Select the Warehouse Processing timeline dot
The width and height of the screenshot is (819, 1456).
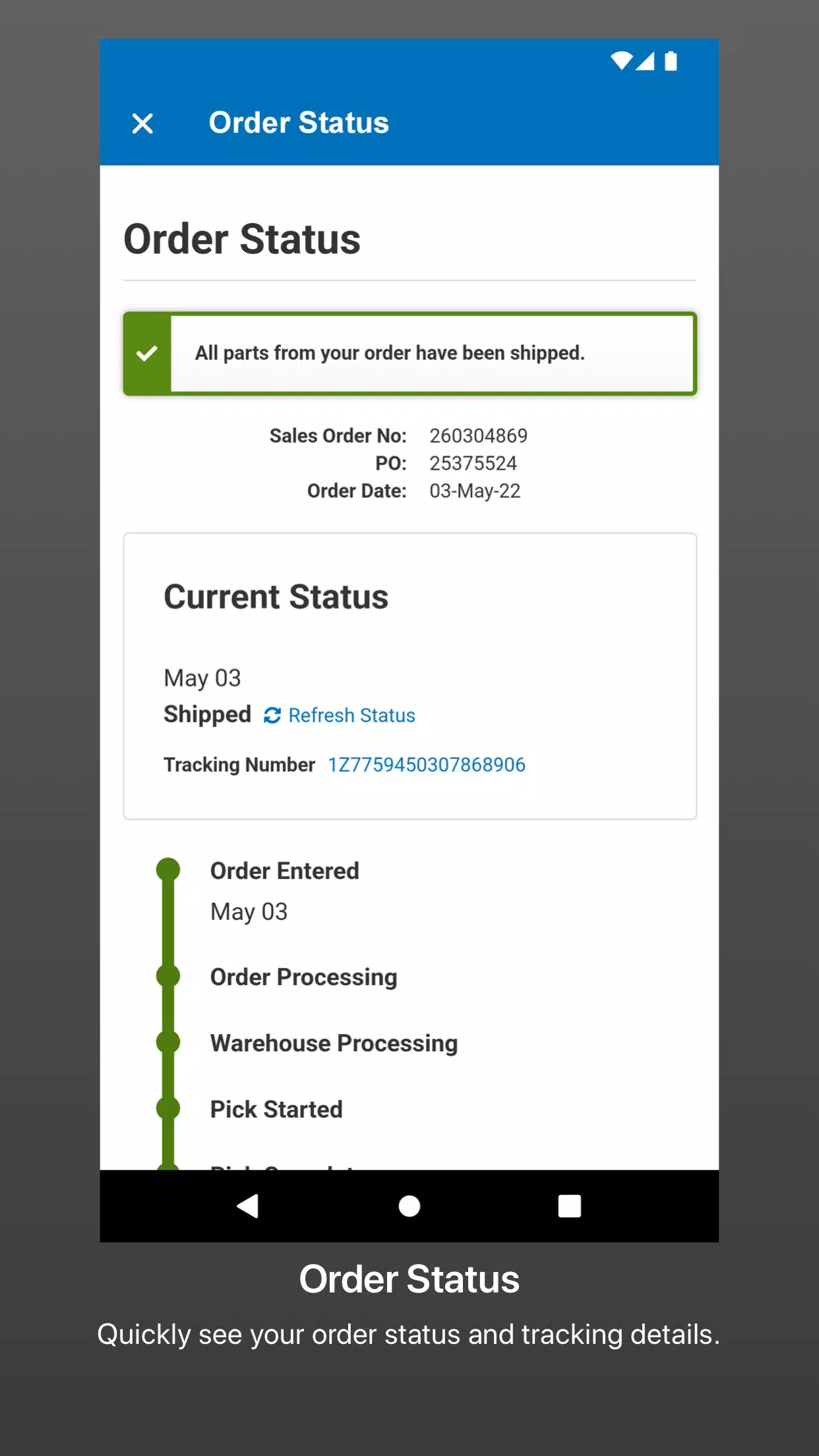168,1043
